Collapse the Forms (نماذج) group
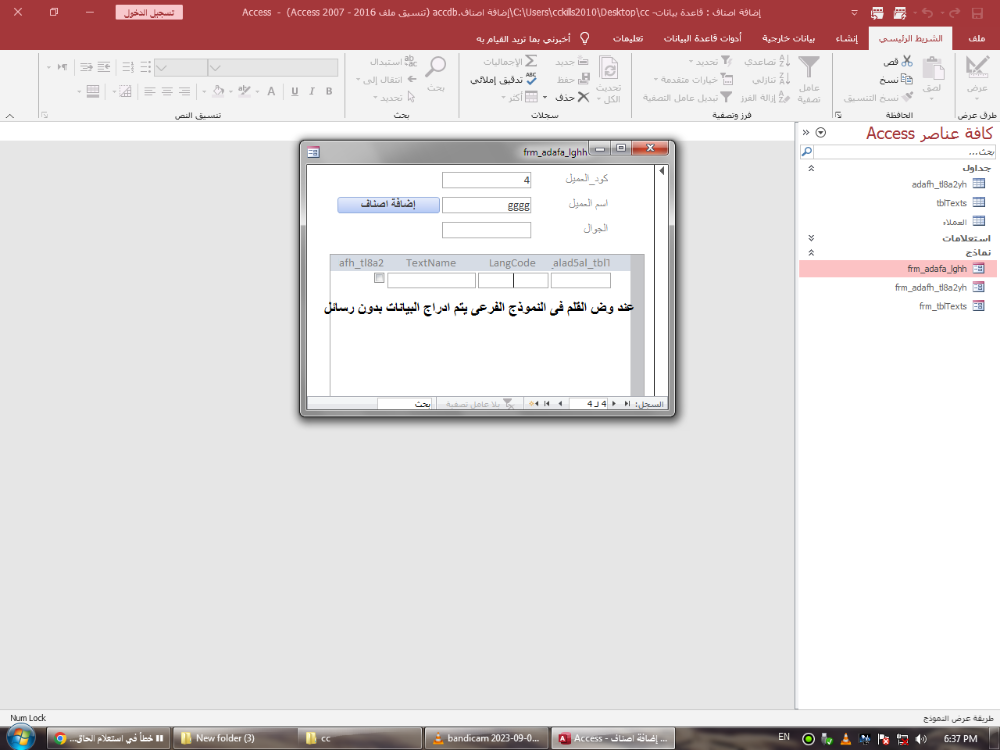Screen dimensions: 1000x750 tap(811, 253)
